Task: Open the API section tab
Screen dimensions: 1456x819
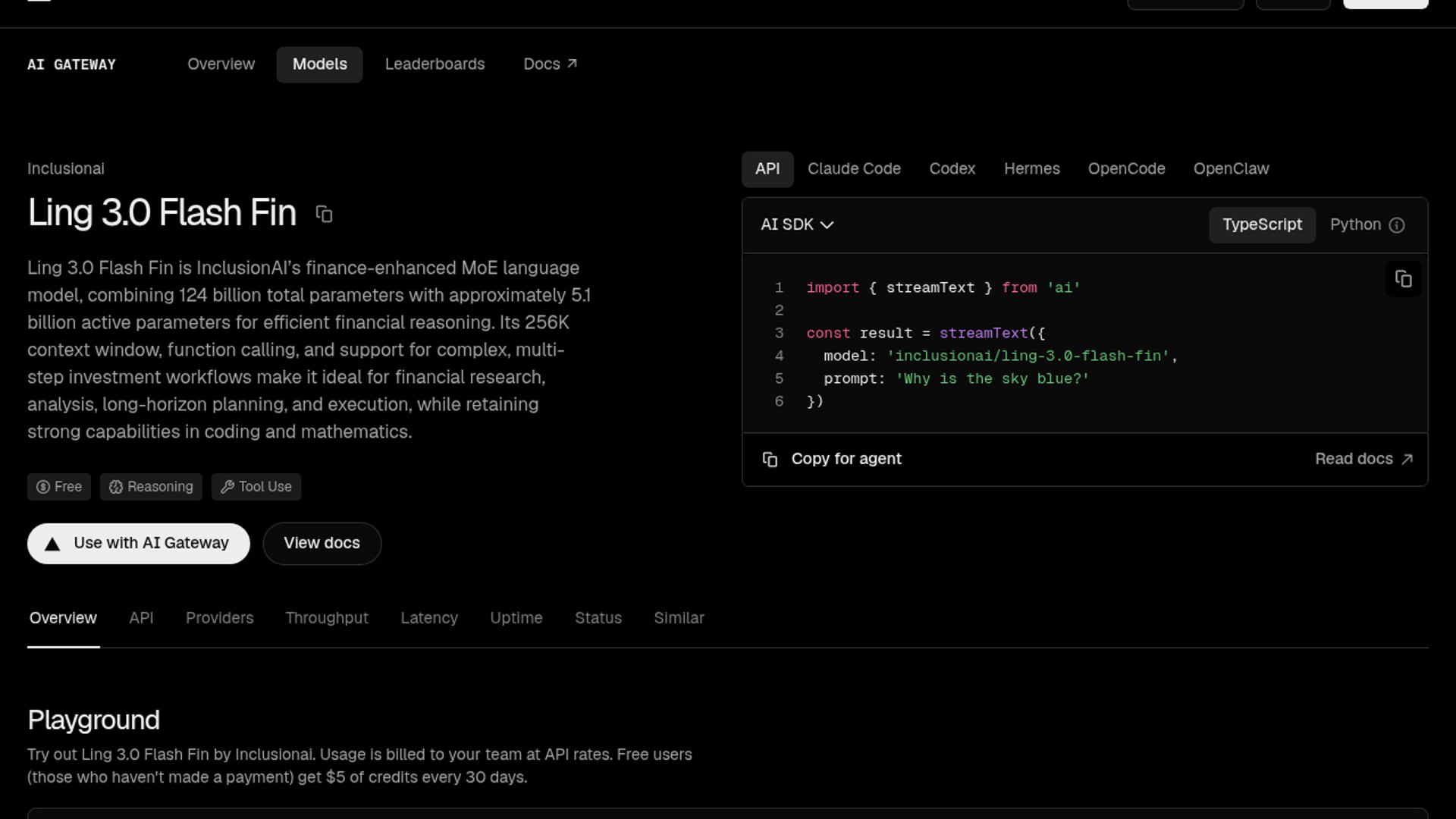Action: pyautogui.click(x=141, y=618)
